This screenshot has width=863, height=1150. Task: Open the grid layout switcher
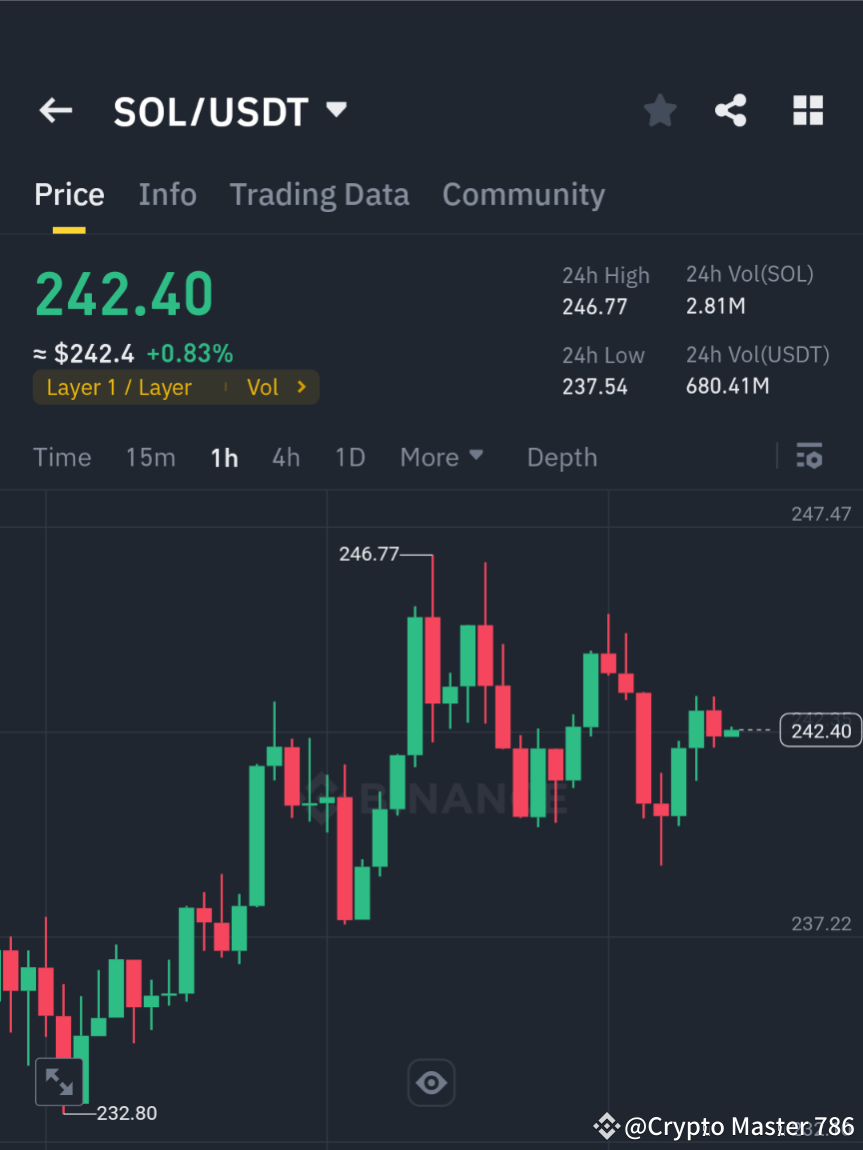[807, 110]
